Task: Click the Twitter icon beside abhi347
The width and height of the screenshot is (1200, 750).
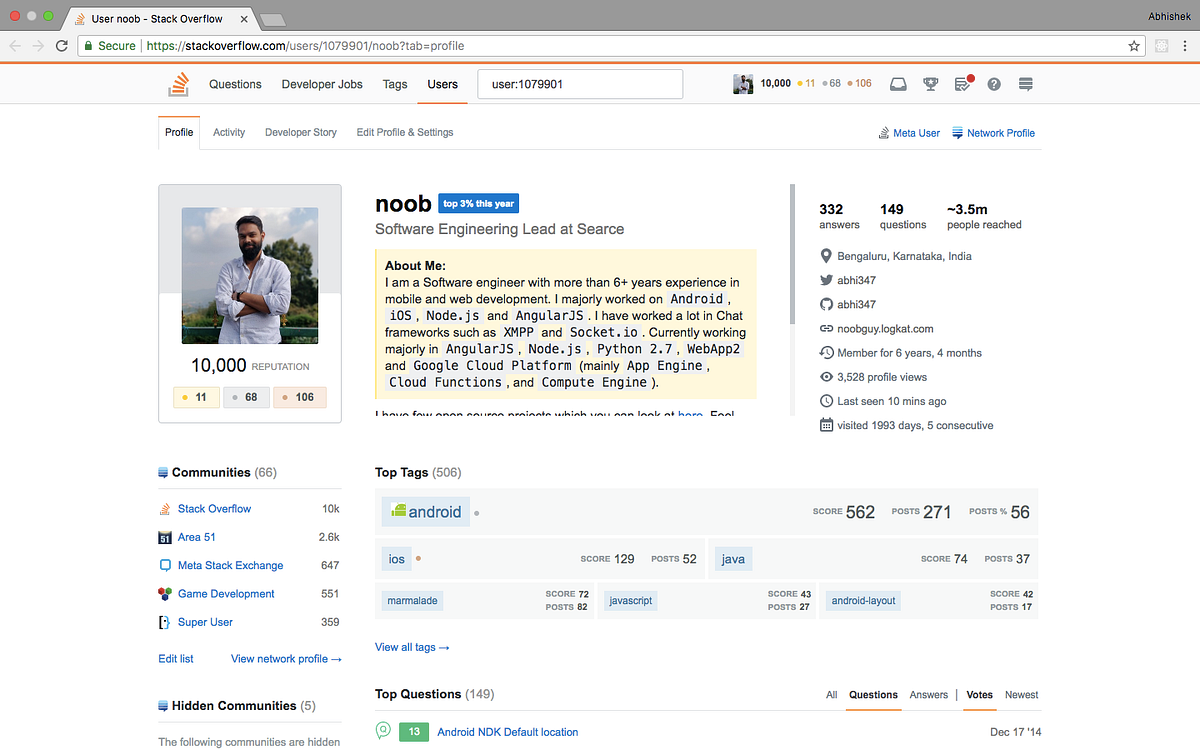Action: click(824, 280)
